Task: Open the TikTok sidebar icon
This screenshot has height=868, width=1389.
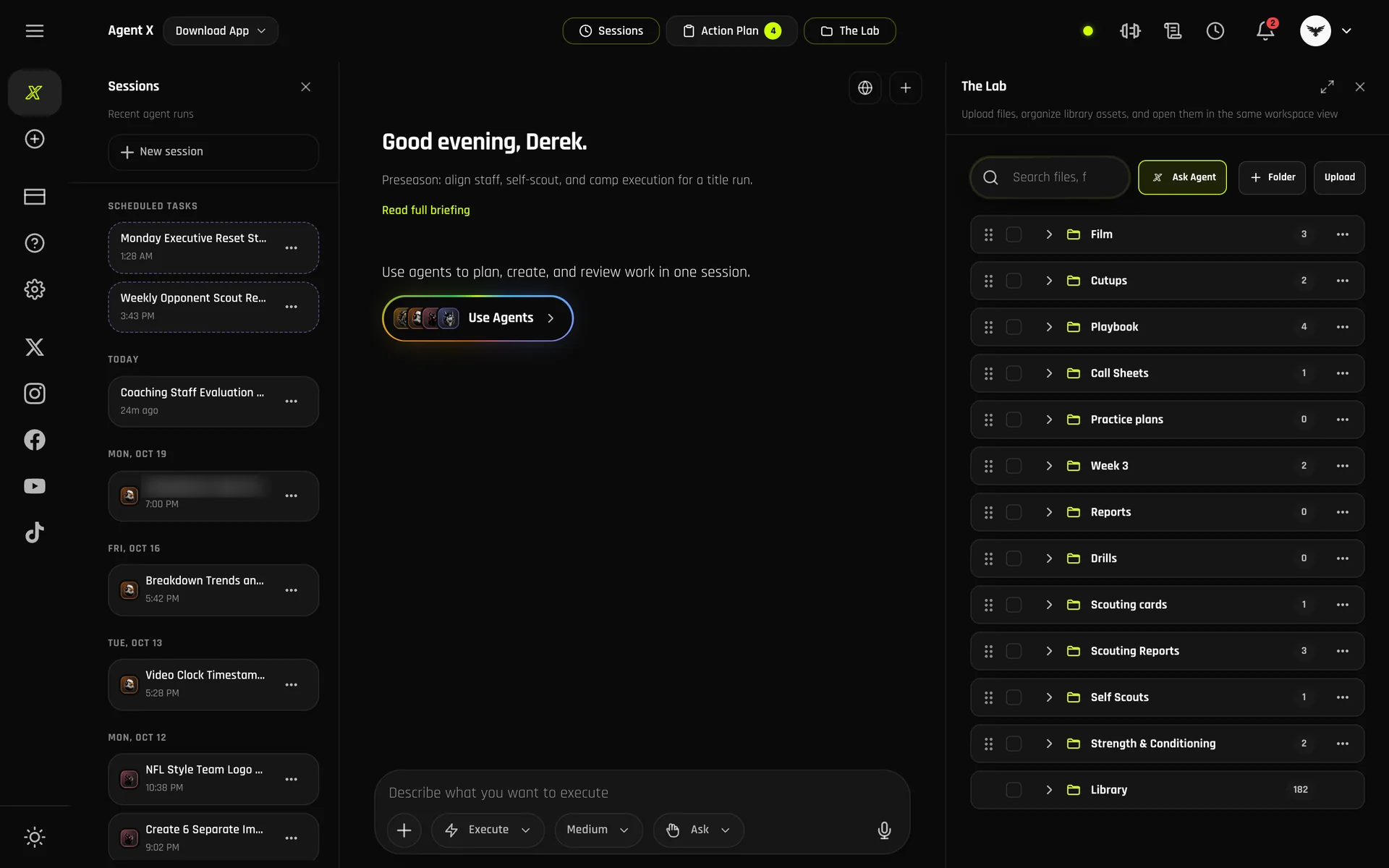Action: 35,532
